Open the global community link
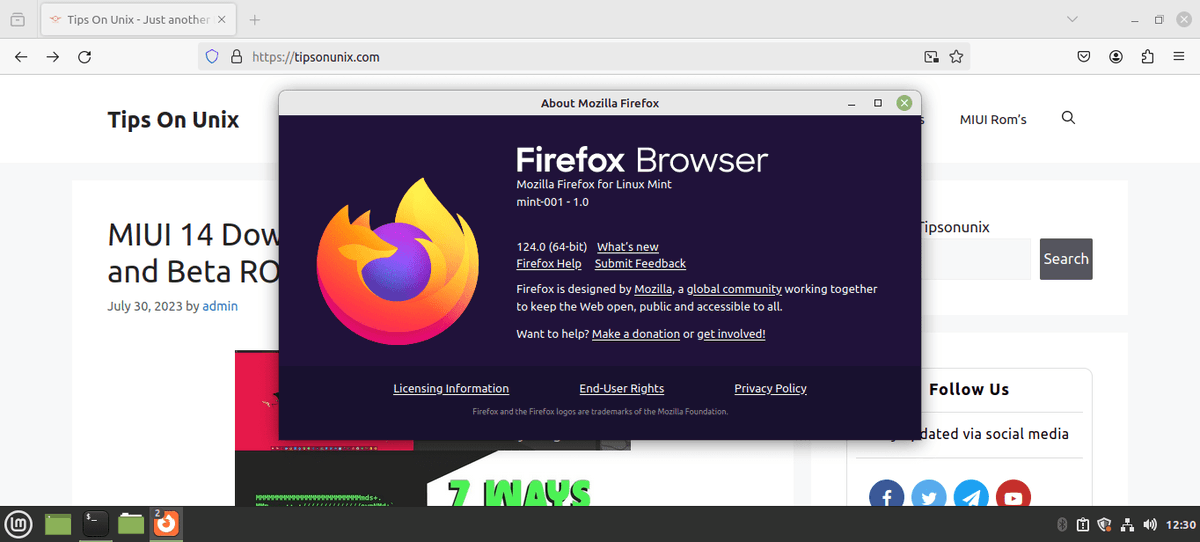1200x542 pixels. [x=734, y=289]
